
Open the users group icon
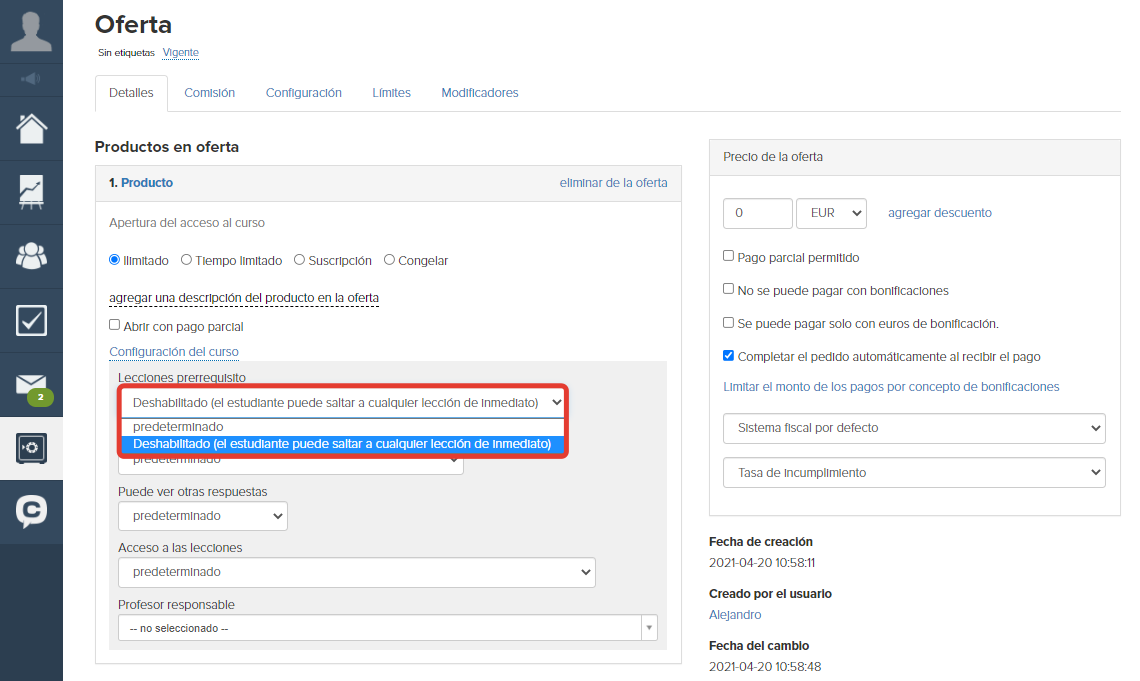tap(31, 256)
